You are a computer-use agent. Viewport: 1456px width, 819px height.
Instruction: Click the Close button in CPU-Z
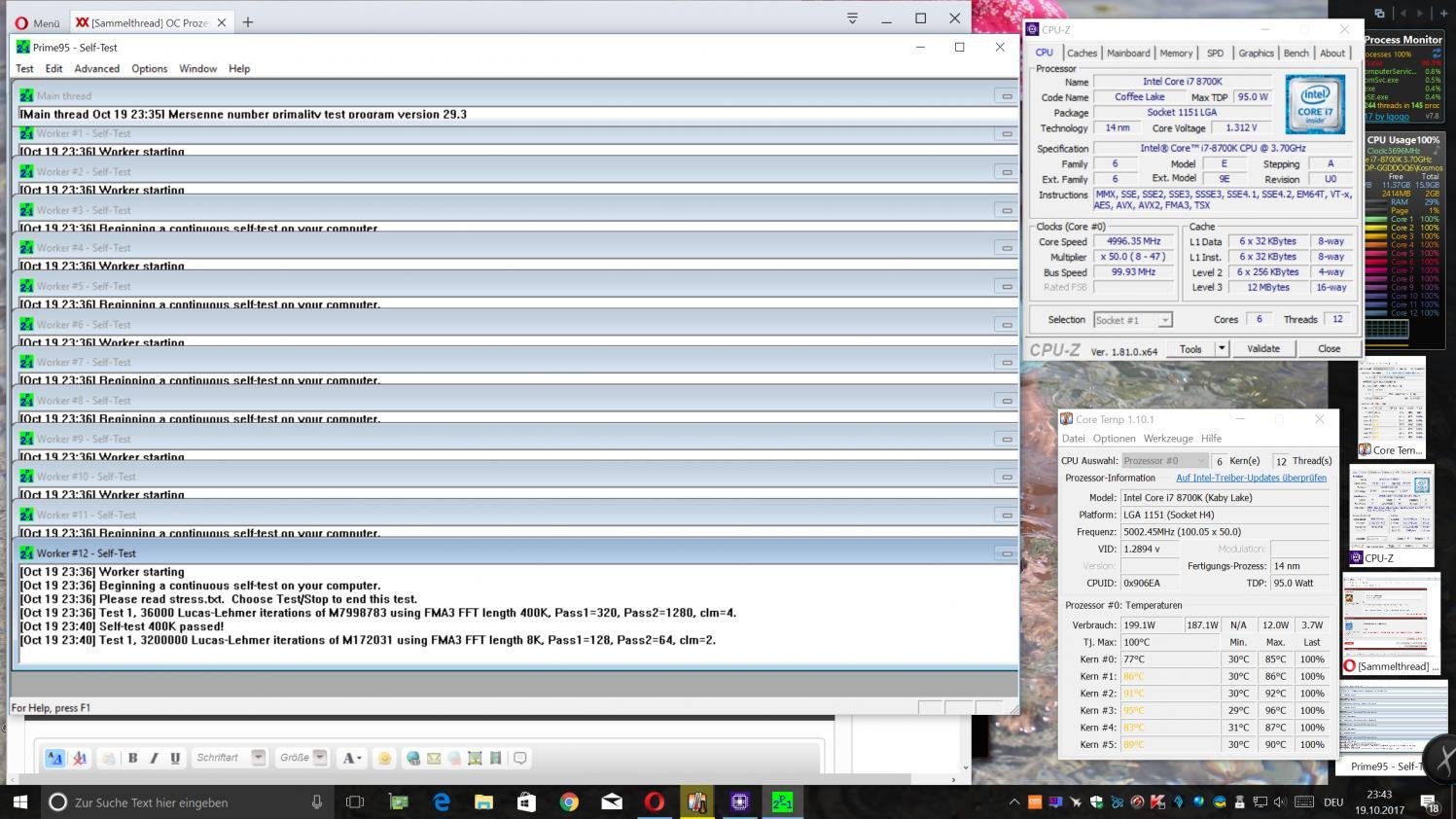1329,348
